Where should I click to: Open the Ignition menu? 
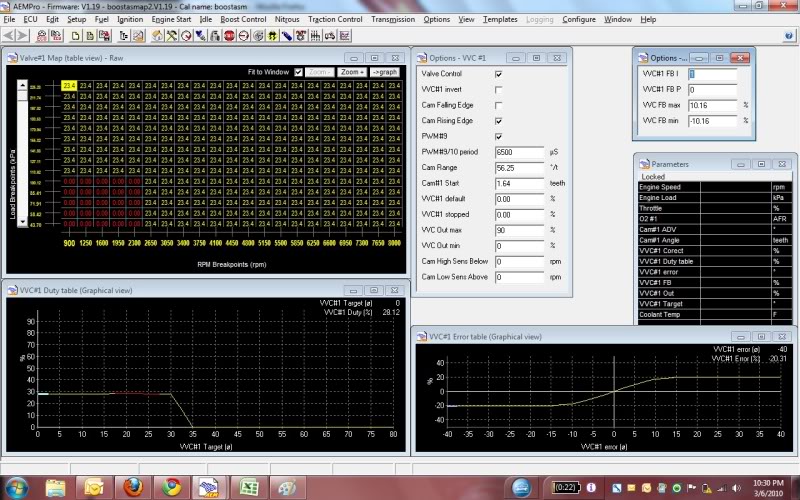click(x=130, y=19)
